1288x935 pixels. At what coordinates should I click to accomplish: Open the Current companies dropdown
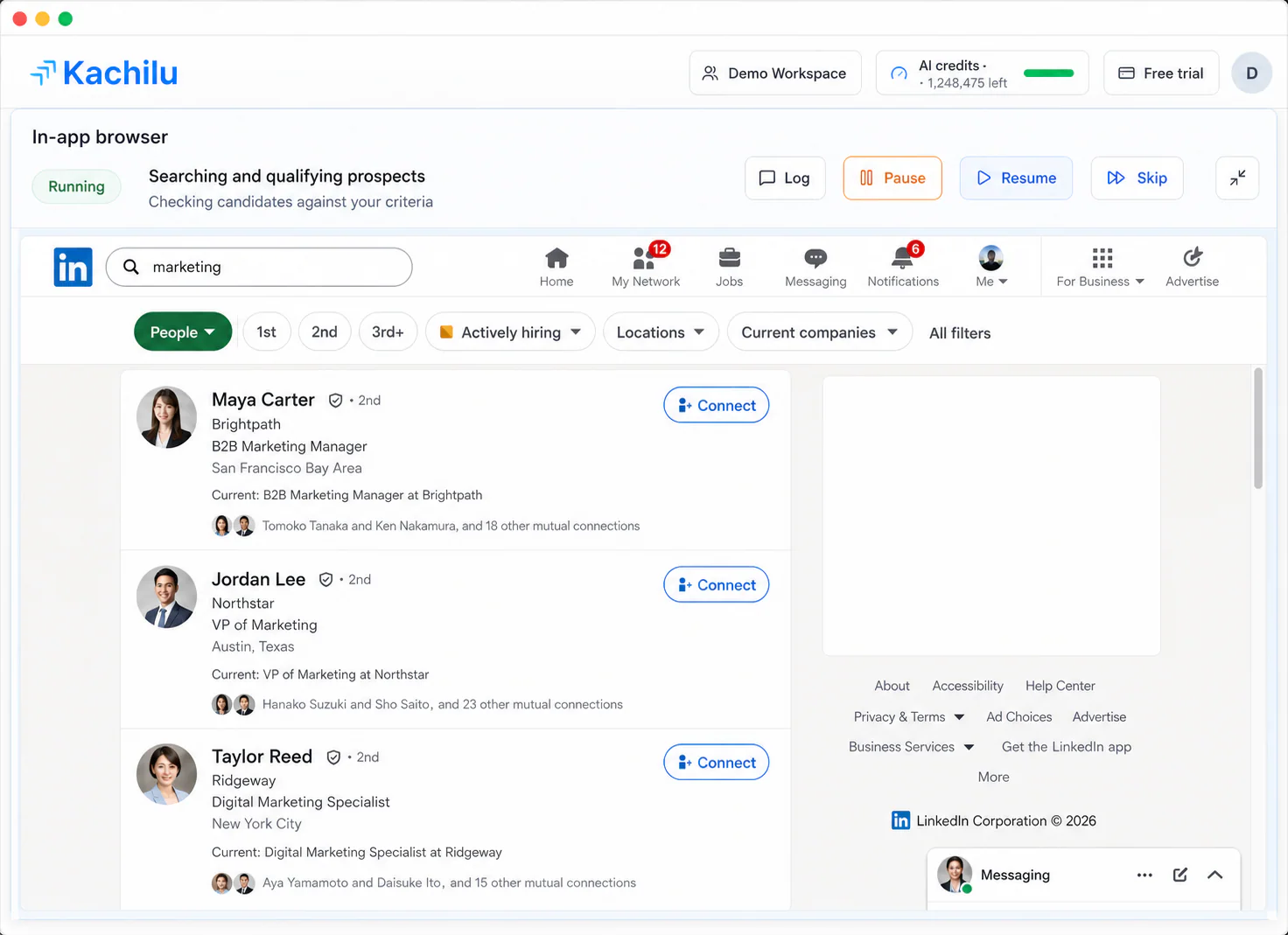click(x=820, y=332)
